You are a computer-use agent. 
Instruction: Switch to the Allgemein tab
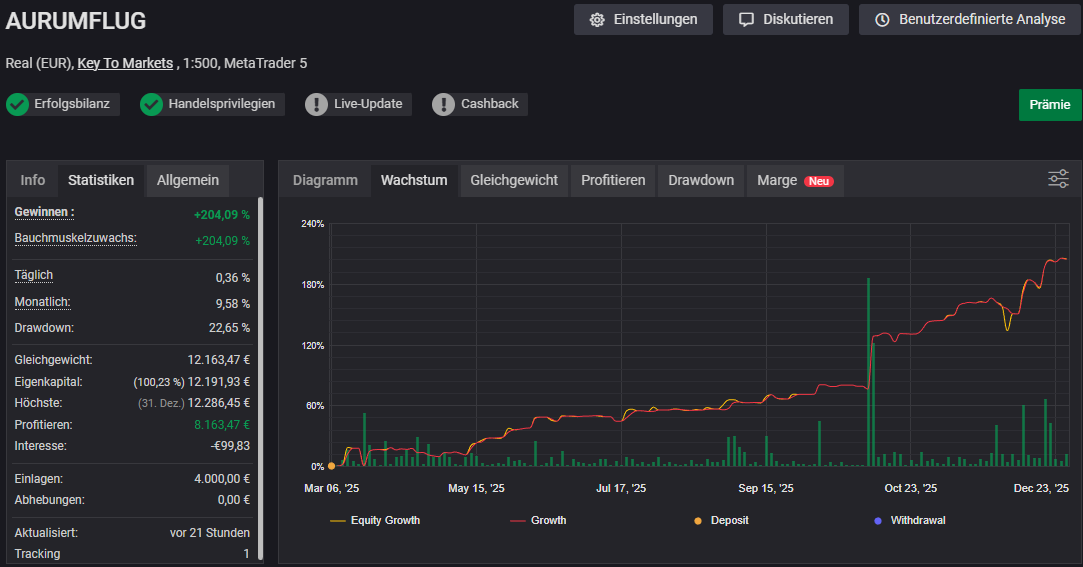click(x=188, y=181)
